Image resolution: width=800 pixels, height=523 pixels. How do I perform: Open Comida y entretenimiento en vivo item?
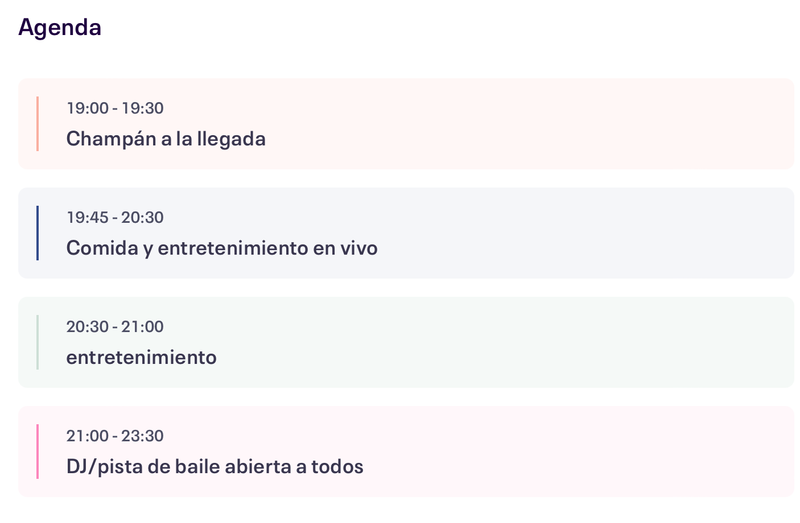pyautogui.click(x=222, y=247)
